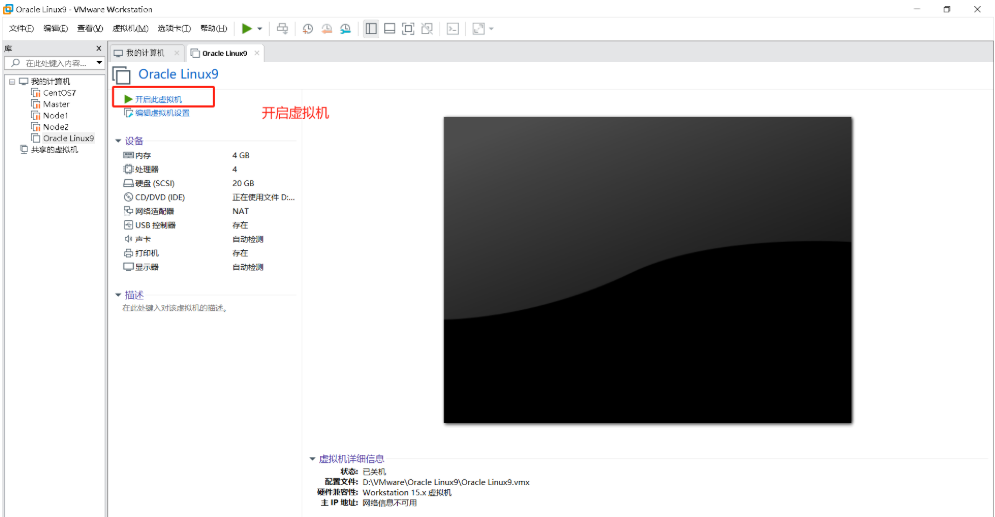Open the 选项卡(T) menu
The image size is (995, 517).
coord(174,29)
